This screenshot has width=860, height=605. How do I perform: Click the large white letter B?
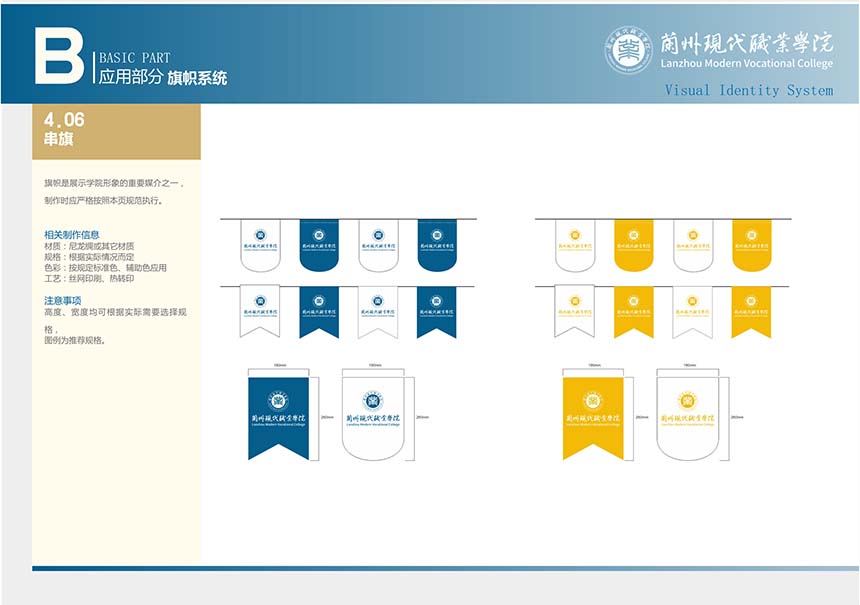58,57
